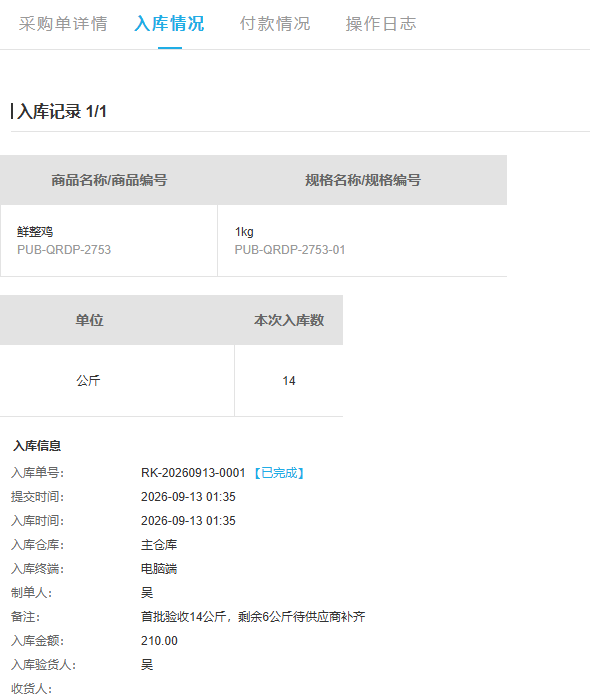Viewport: 590px width, 696px height.
Task: Click the 备注 label
Action: pyautogui.click(x=25, y=617)
